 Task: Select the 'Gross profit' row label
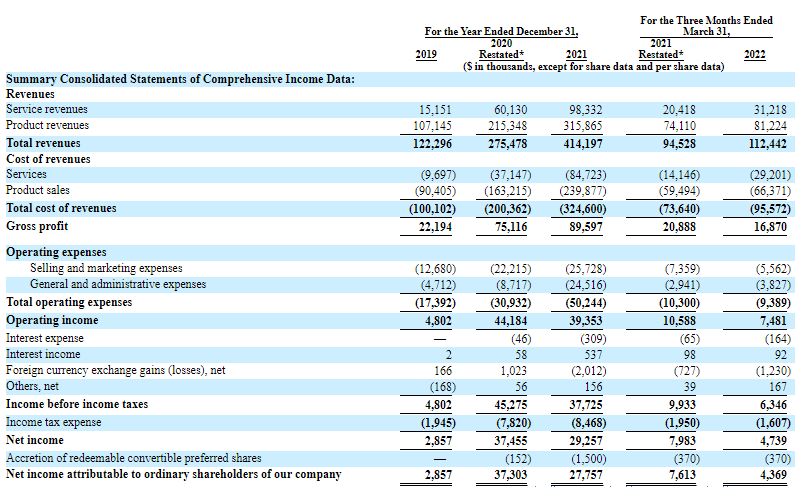[x=37, y=226]
